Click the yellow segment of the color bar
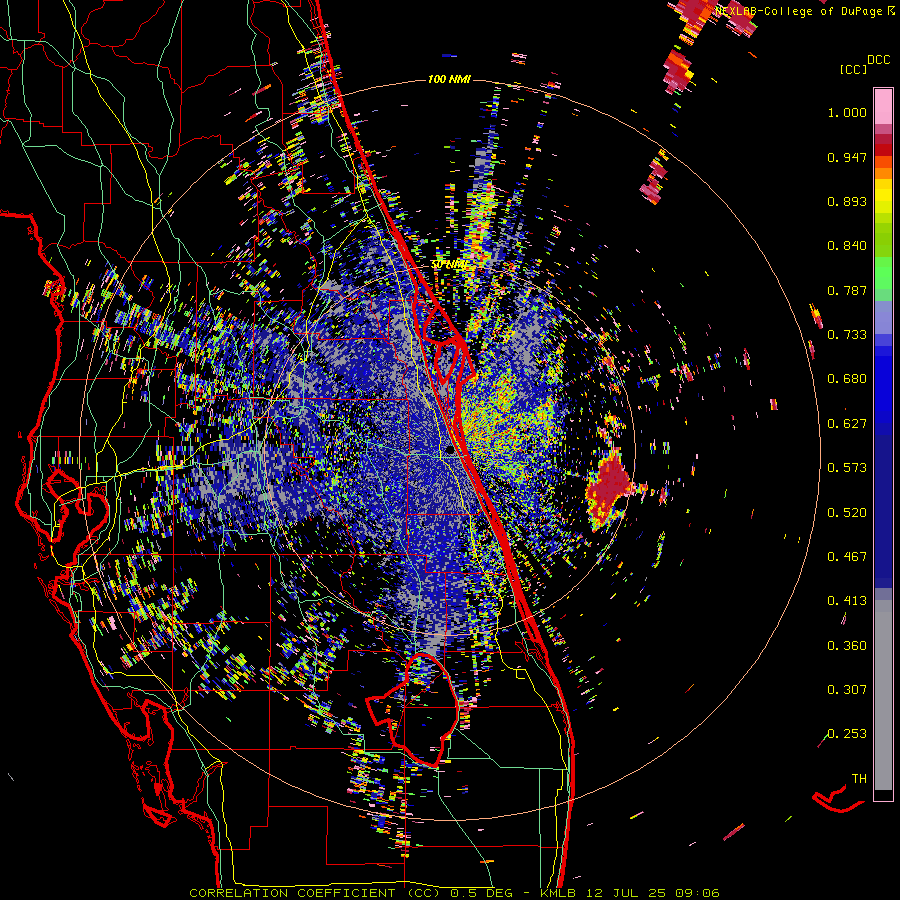Screen dimensions: 900x900 point(883,197)
